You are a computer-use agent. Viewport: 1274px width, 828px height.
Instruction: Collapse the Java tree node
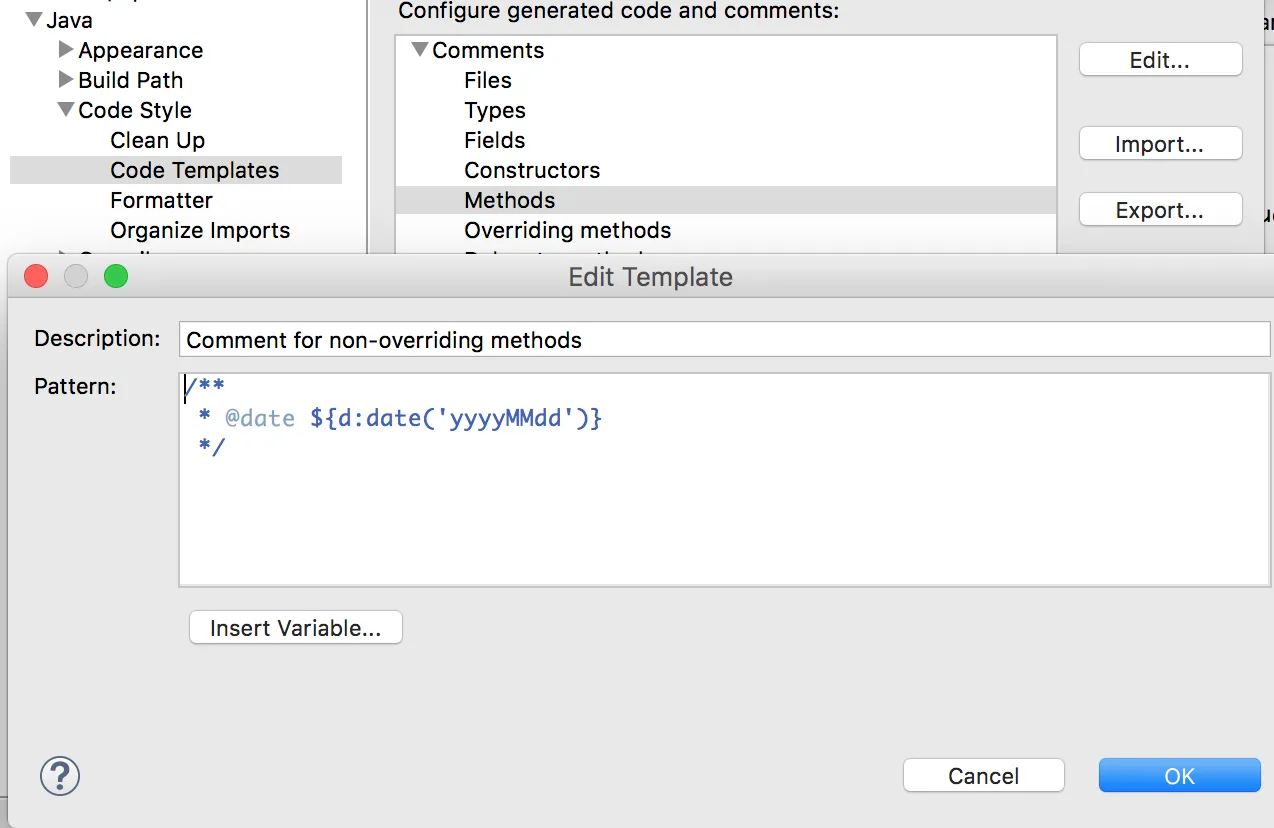tap(34, 20)
